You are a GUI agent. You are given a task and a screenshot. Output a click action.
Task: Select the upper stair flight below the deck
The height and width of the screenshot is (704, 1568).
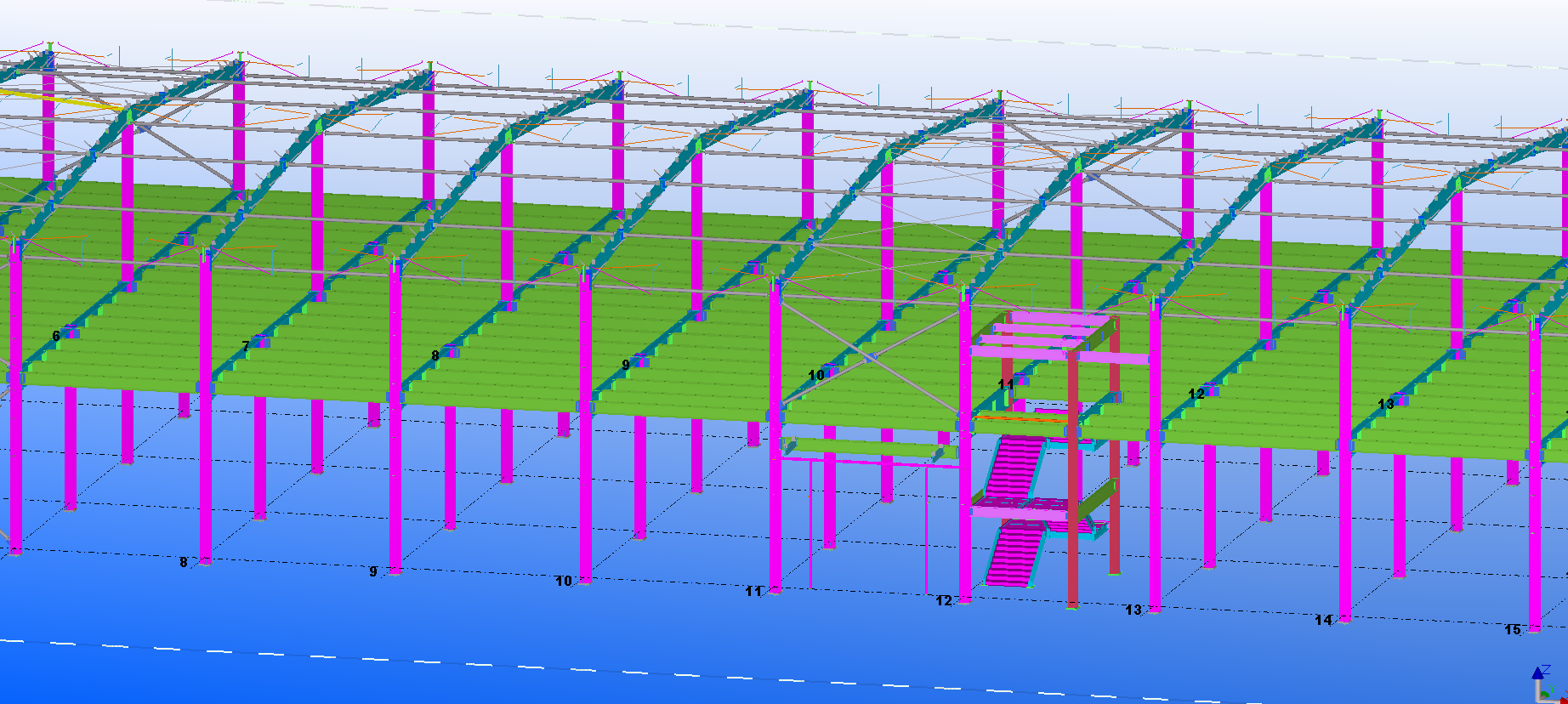(x=1015, y=466)
